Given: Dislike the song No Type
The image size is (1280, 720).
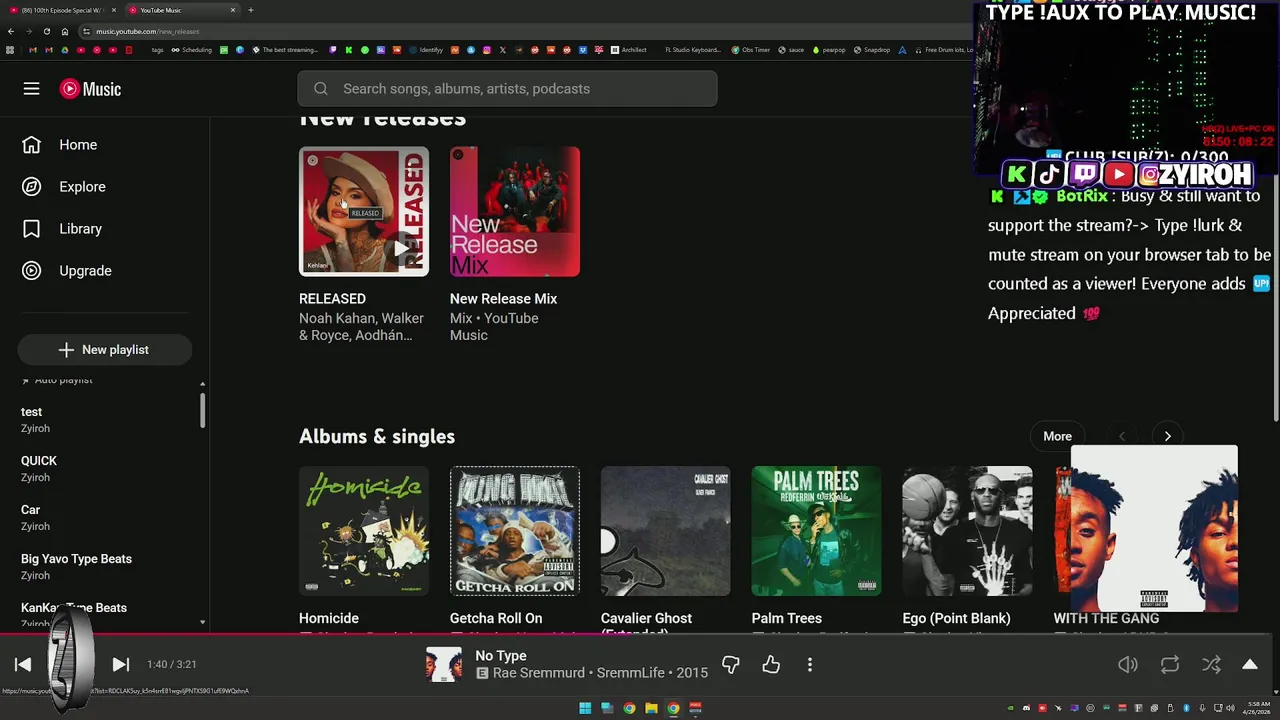Looking at the screenshot, I should (731, 664).
